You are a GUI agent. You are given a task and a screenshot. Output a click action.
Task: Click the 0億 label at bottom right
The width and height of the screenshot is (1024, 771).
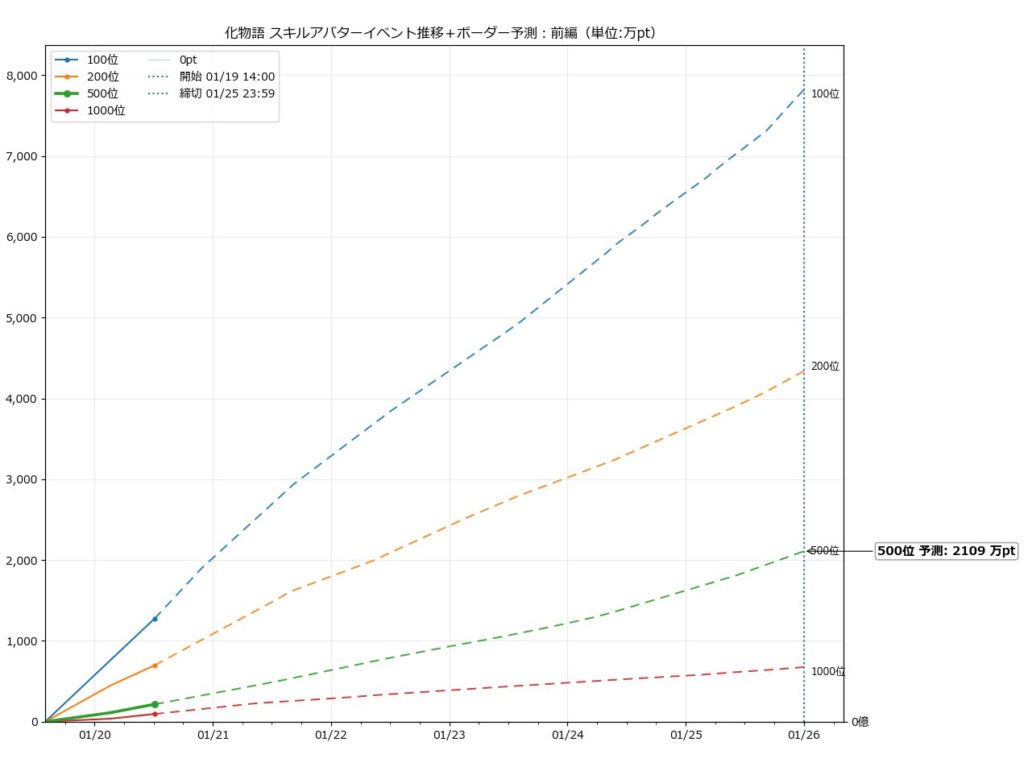[x=859, y=722]
